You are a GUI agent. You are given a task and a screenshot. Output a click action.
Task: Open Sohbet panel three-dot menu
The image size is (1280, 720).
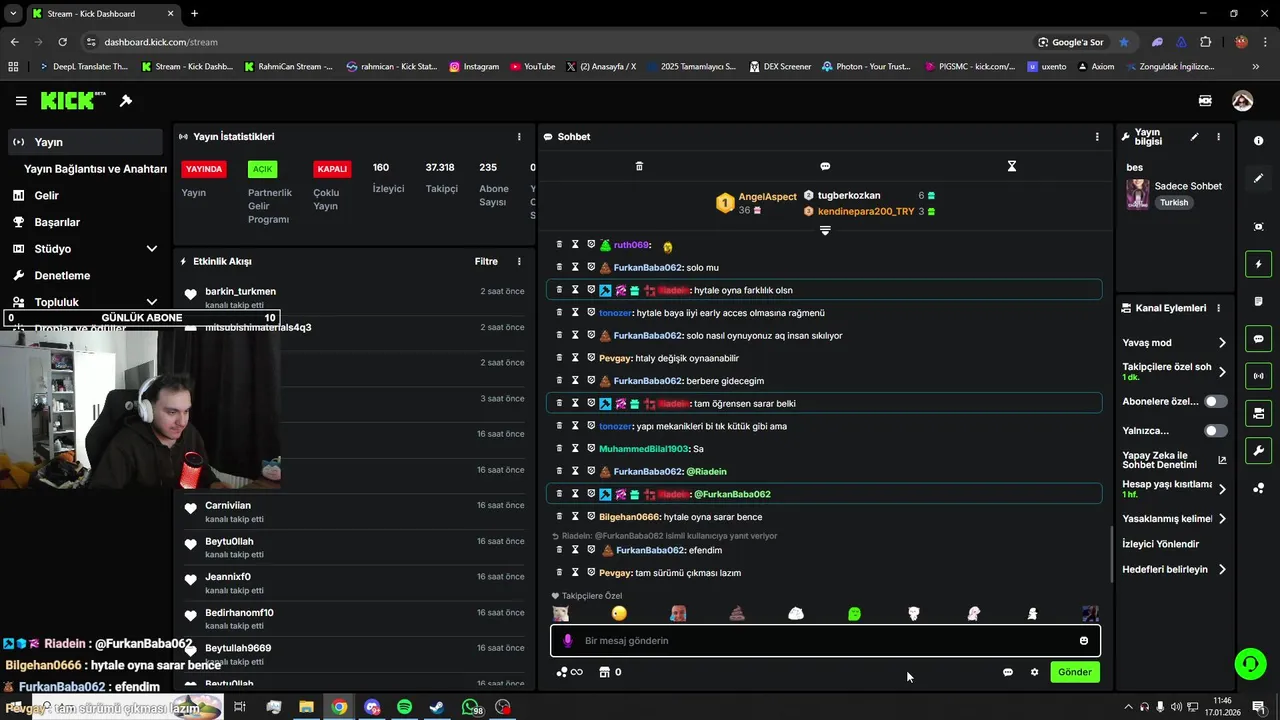(x=1097, y=136)
